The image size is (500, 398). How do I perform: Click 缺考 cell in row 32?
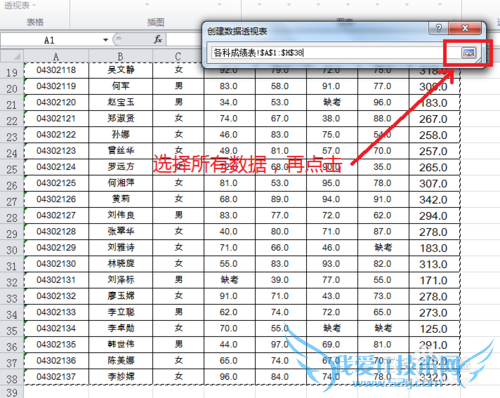click(x=229, y=280)
